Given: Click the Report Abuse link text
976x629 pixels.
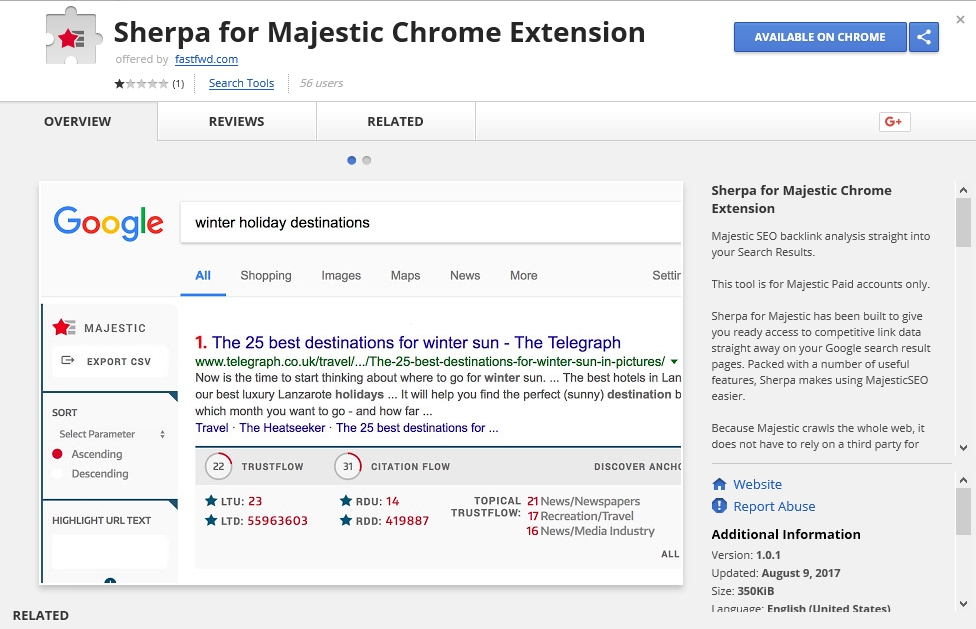Looking at the screenshot, I should pos(774,506).
